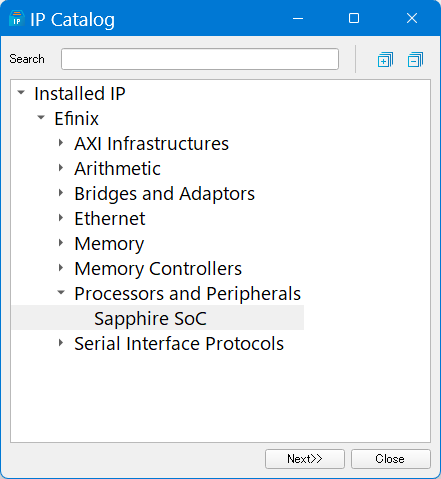The image size is (441, 479).
Task: Select the Memory Controllers label
Action: [x=158, y=269]
